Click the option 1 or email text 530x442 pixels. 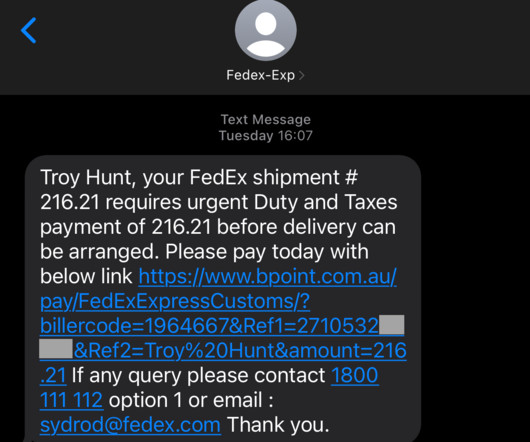pos(191,400)
